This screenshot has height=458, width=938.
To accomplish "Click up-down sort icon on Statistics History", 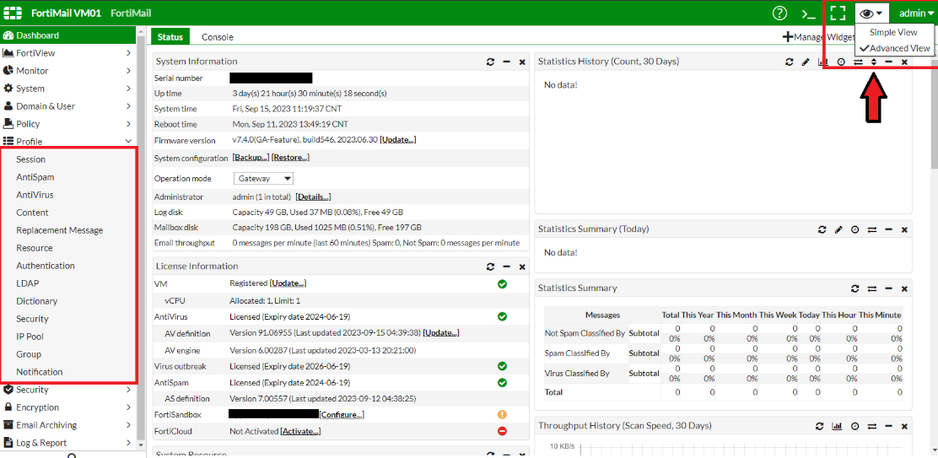I will click(x=873, y=62).
